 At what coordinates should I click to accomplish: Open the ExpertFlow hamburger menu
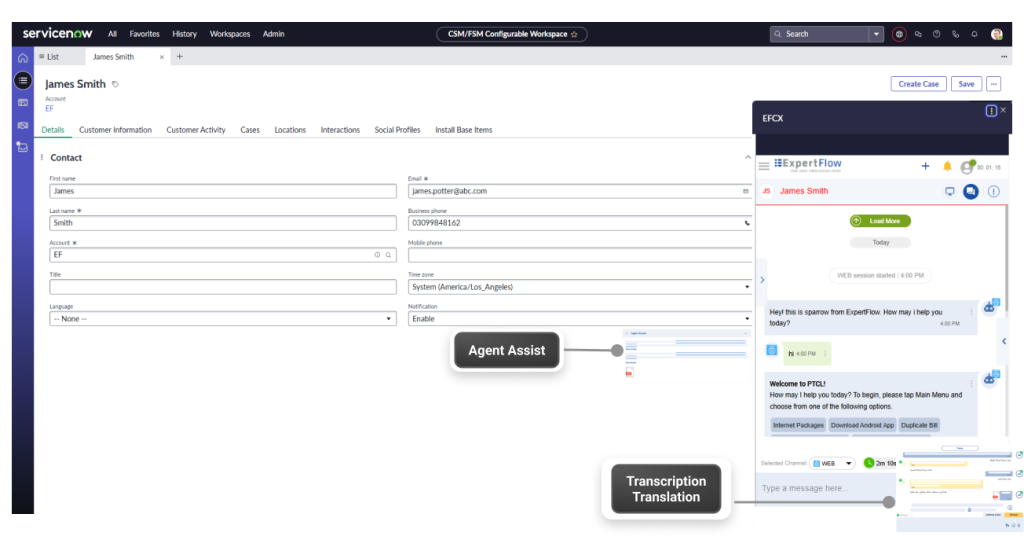pos(764,166)
